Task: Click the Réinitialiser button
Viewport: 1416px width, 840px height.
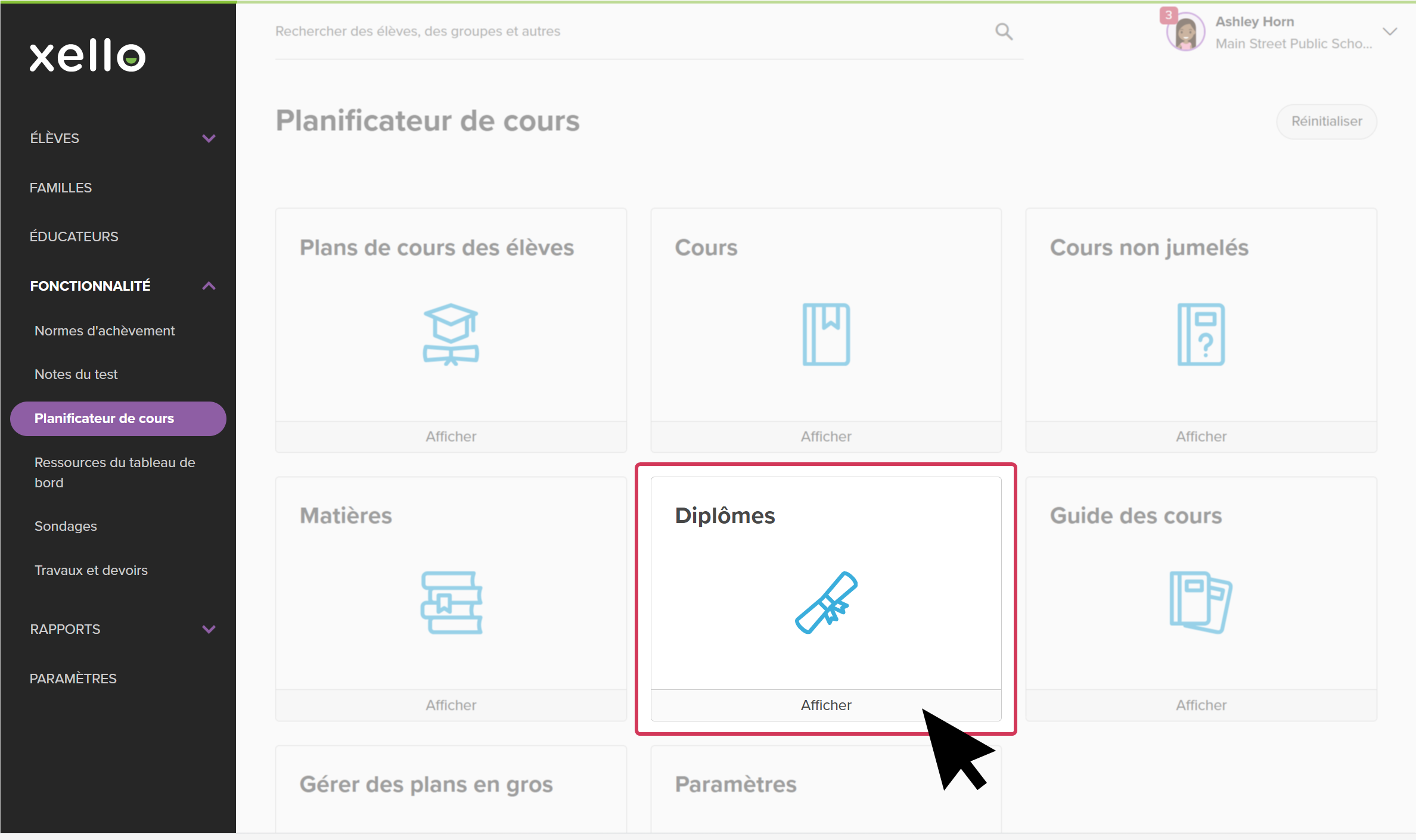Action: point(1327,122)
